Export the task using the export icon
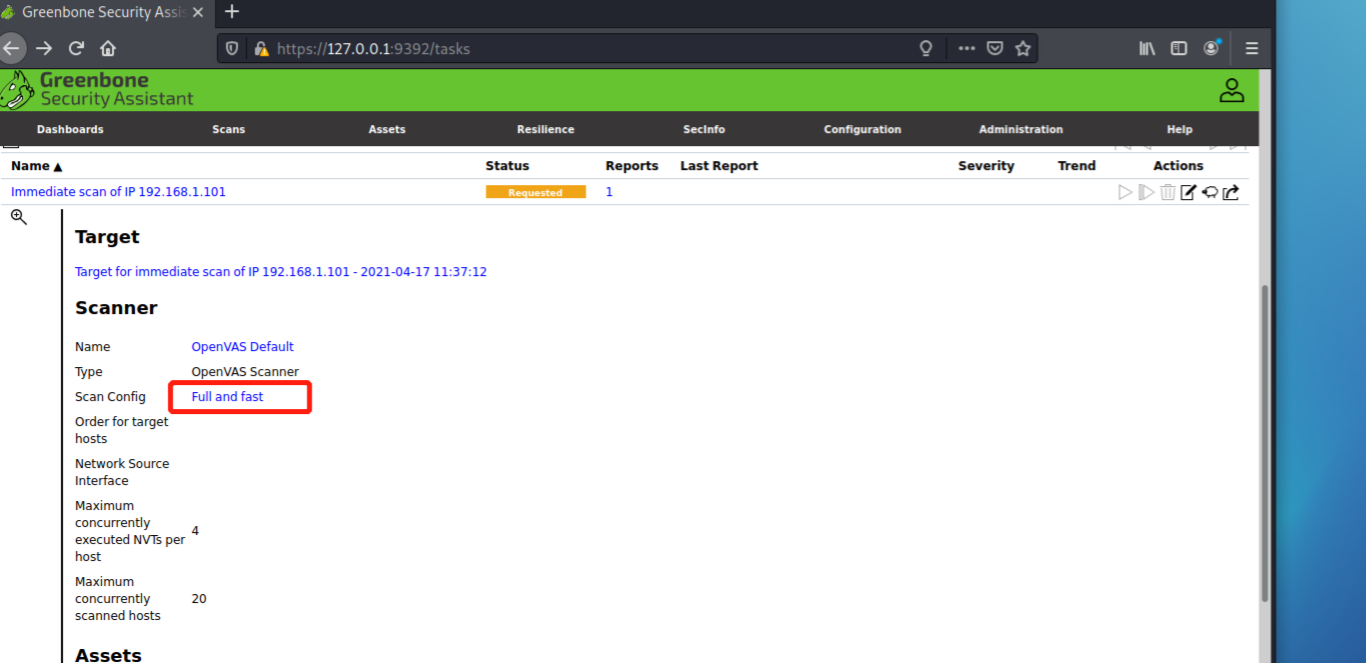Screen dimensions: 1366x663 click(x=1231, y=192)
